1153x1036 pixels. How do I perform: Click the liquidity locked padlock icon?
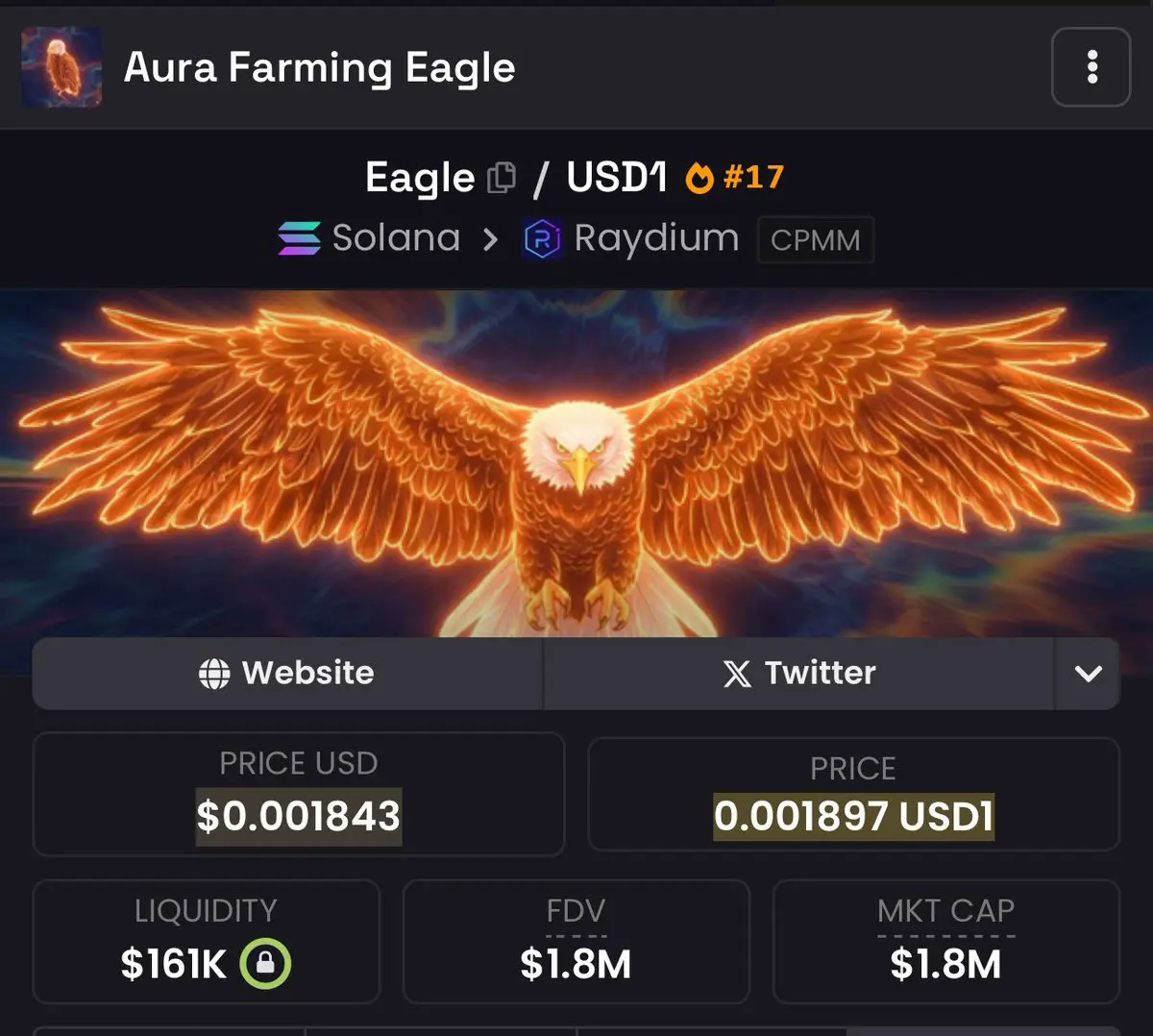[265, 963]
